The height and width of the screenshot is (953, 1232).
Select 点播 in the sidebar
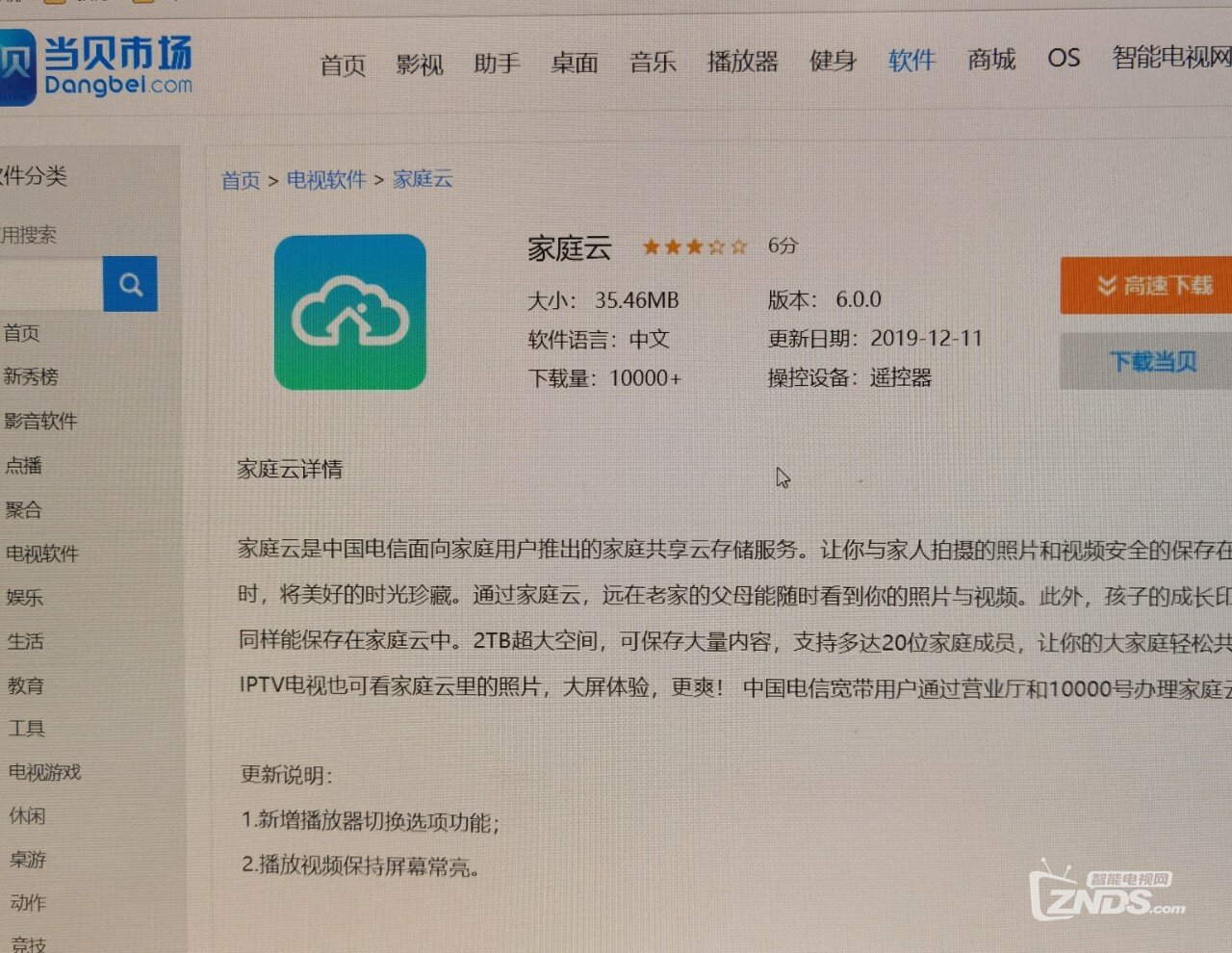point(24,465)
